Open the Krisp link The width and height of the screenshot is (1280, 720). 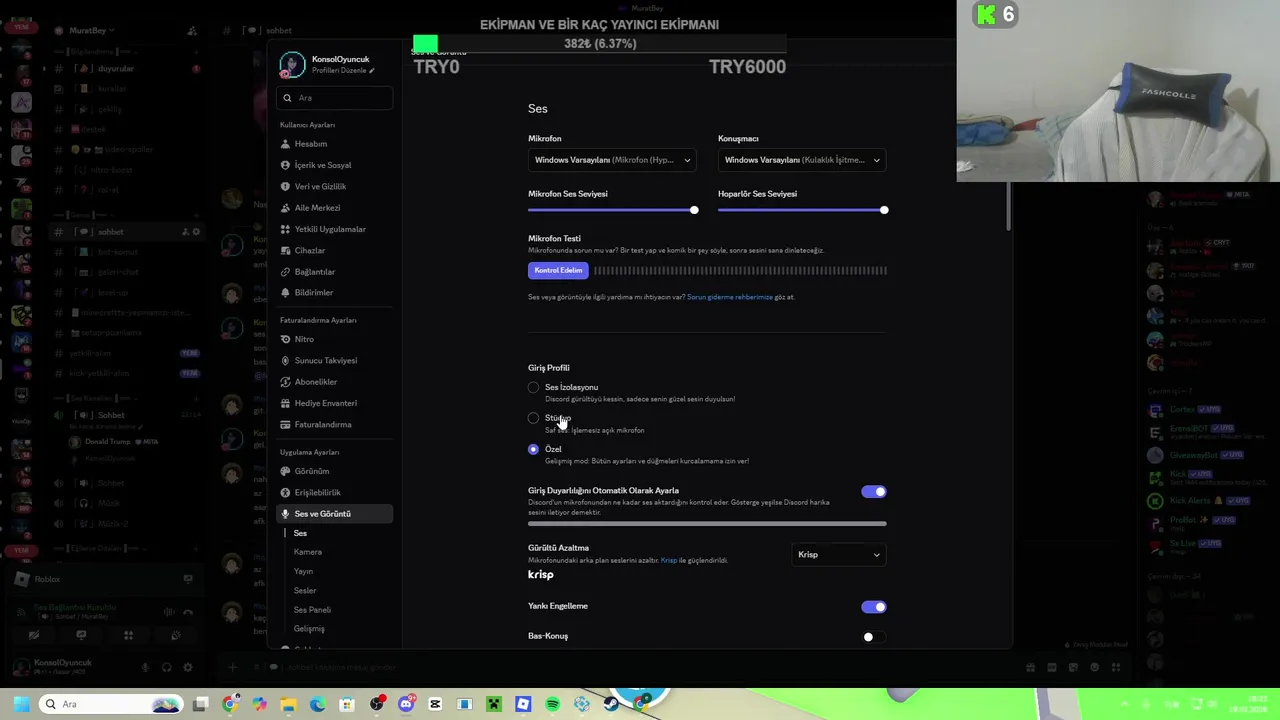[x=669, y=560]
